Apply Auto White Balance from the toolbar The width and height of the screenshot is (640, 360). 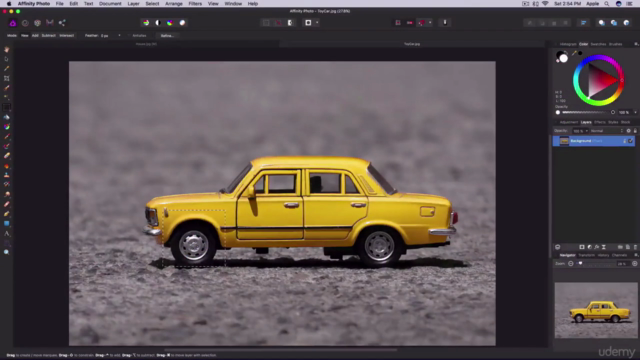tap(182, 23)
